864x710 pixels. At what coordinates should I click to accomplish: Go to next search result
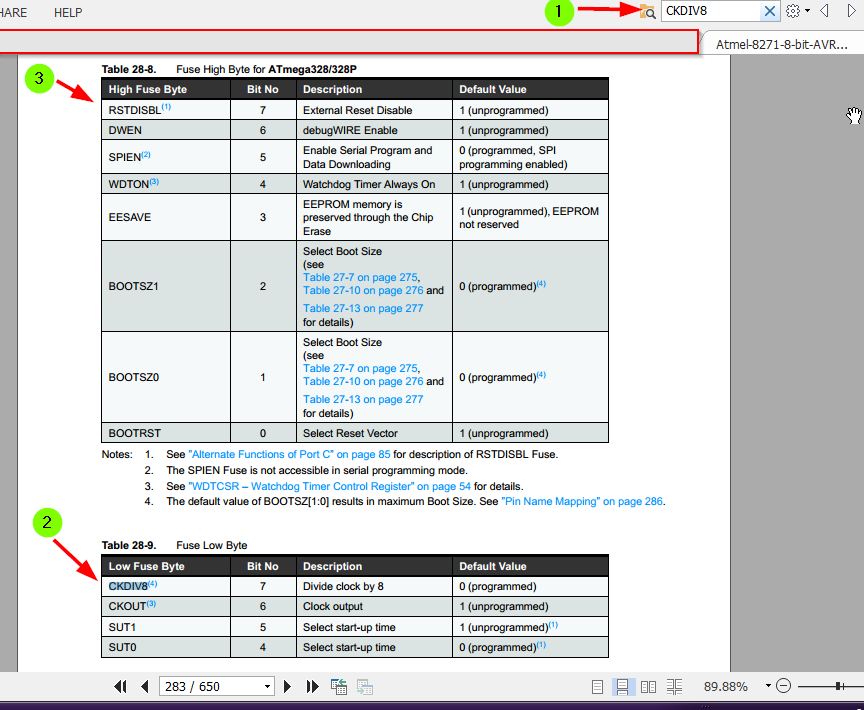(x=851, y=11)
